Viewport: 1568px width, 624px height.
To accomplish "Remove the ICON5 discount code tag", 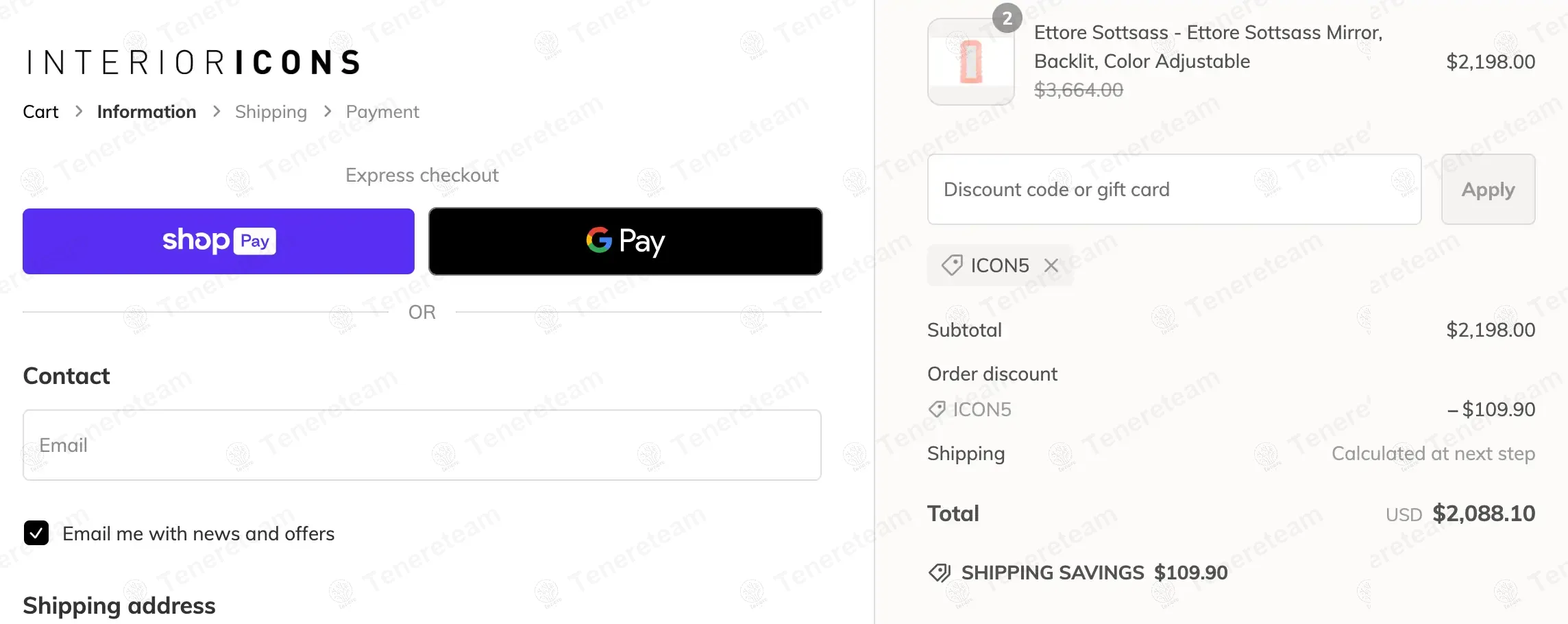I will (1051, 265).
